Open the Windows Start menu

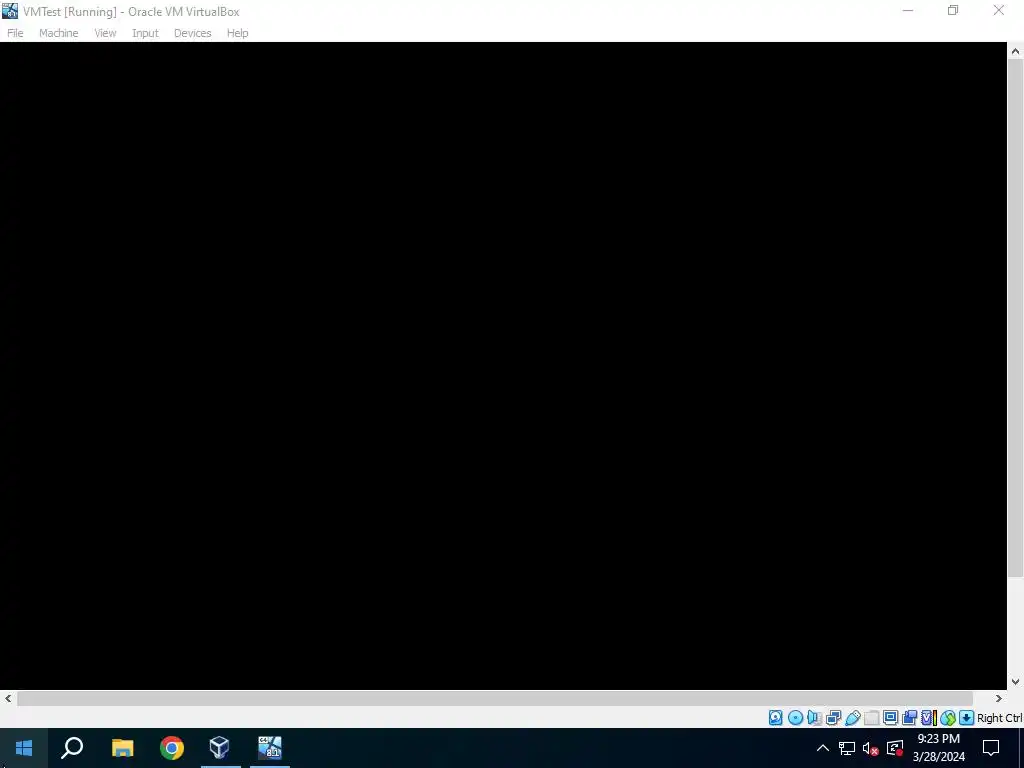tap(24, 748)
